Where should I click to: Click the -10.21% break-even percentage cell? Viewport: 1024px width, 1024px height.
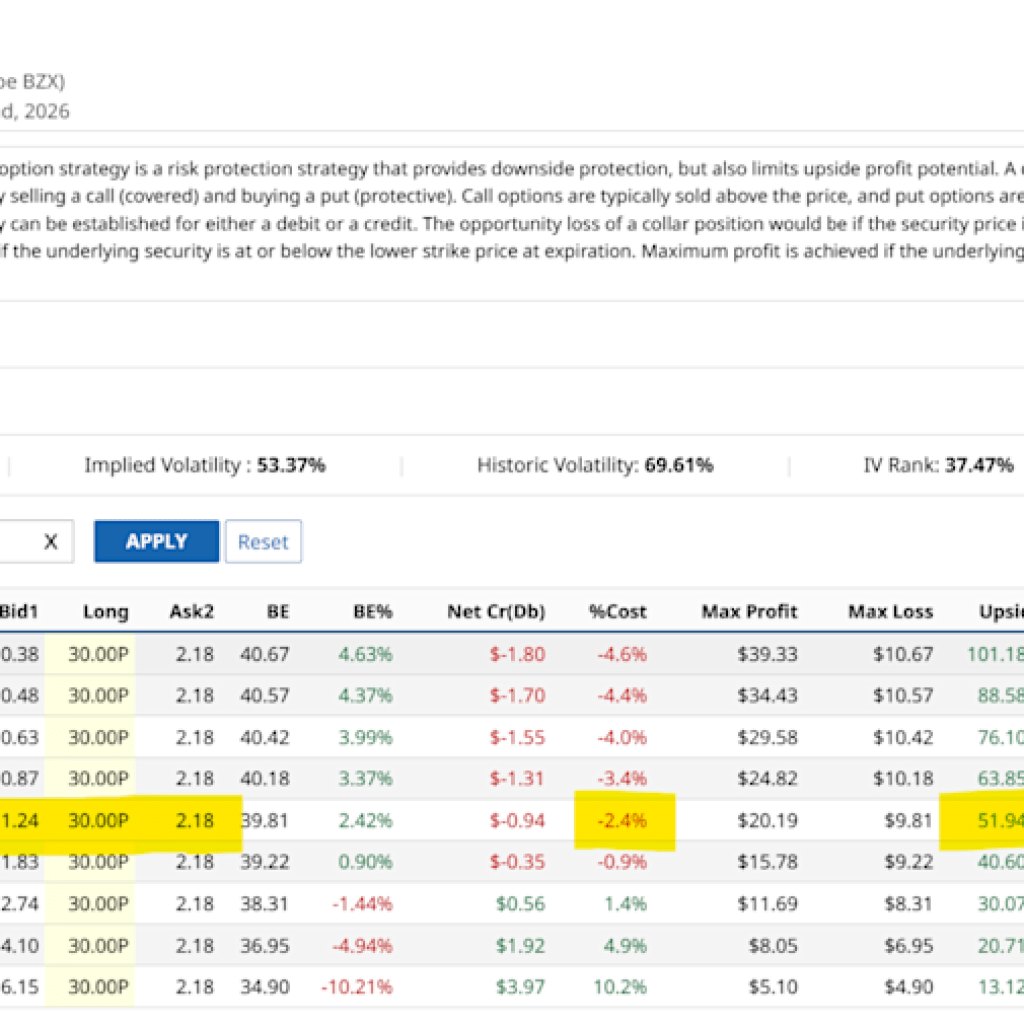pos(356,987)
